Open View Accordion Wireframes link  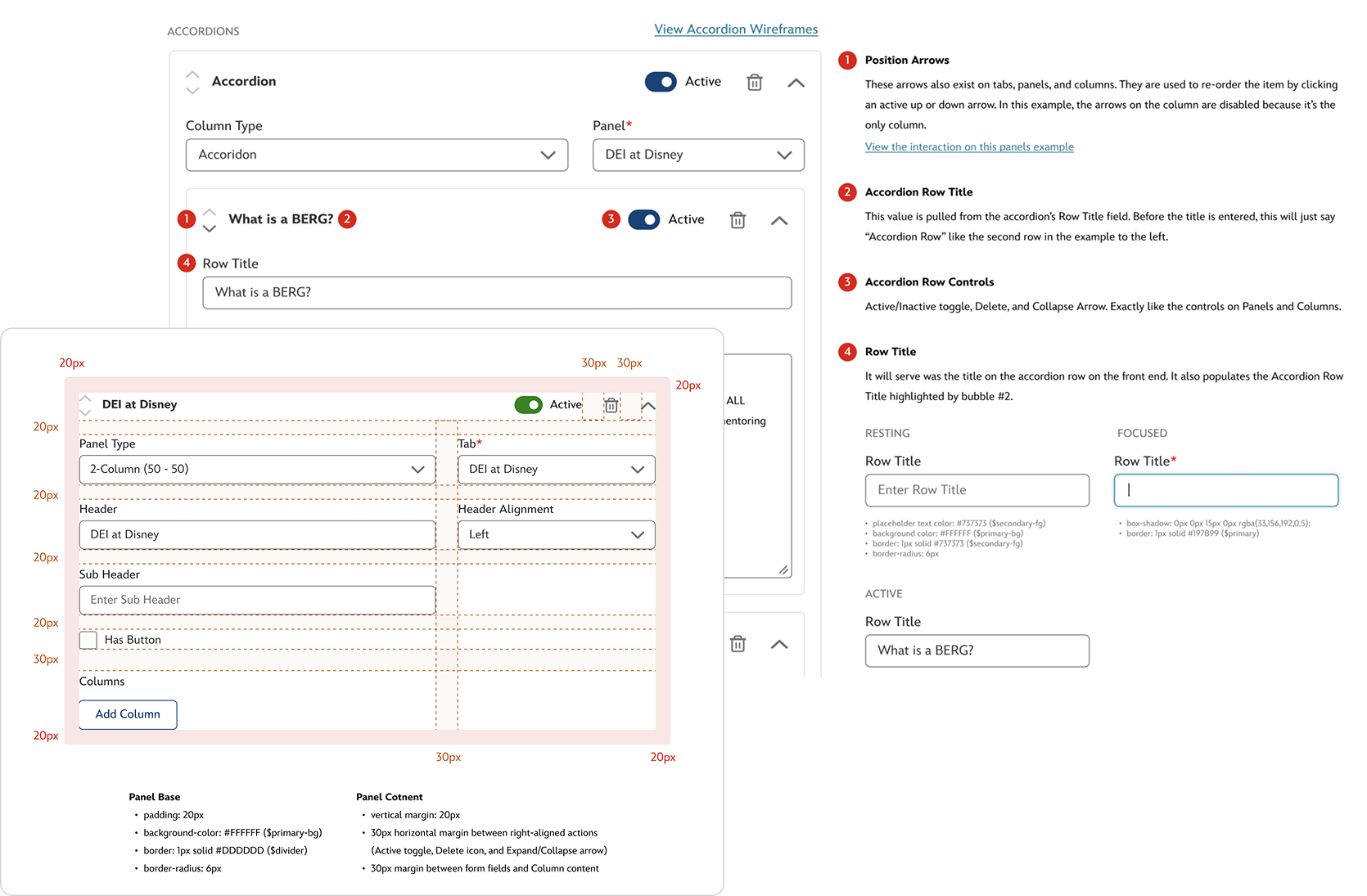point(736,29)
